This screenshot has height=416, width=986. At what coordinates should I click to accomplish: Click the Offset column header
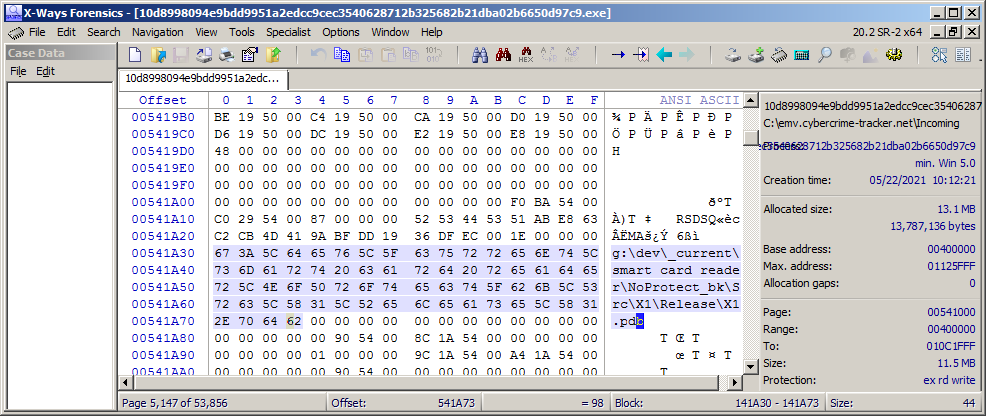(x=162, y=100)
